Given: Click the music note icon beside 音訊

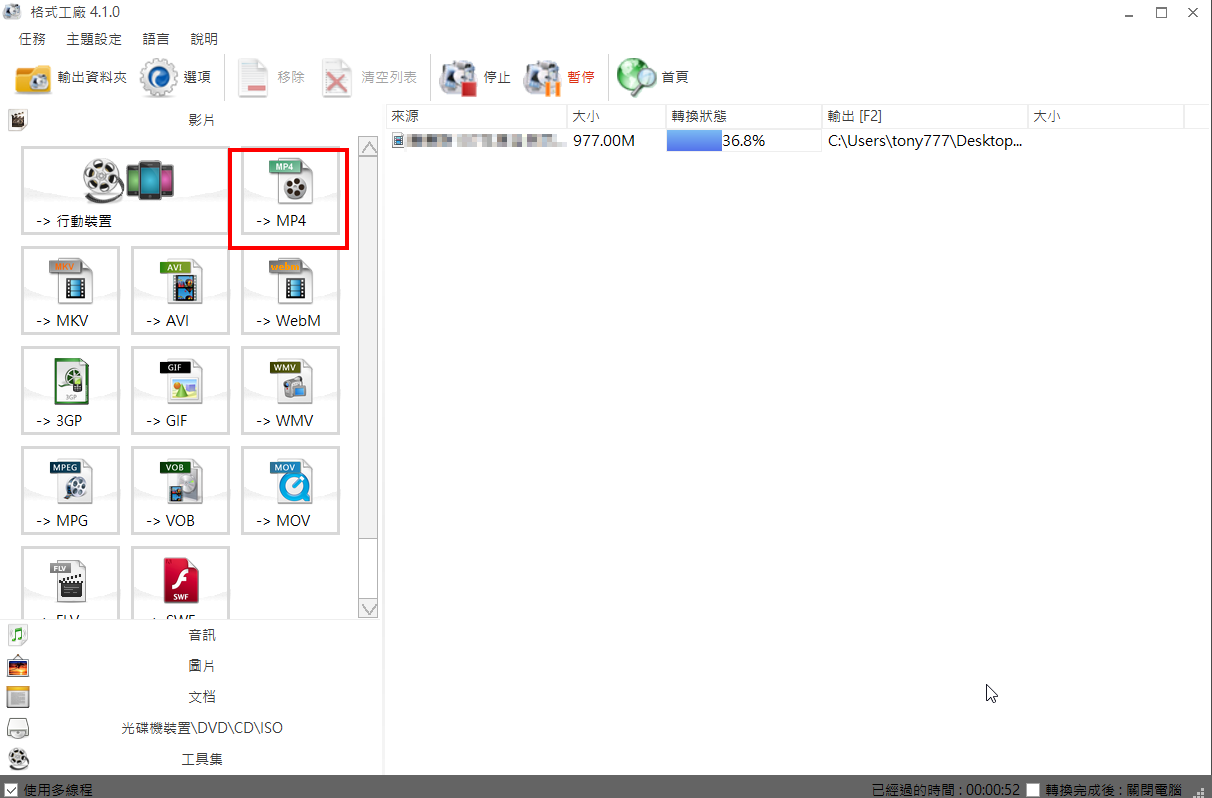Looking at the screenshot, I should 18,635.
